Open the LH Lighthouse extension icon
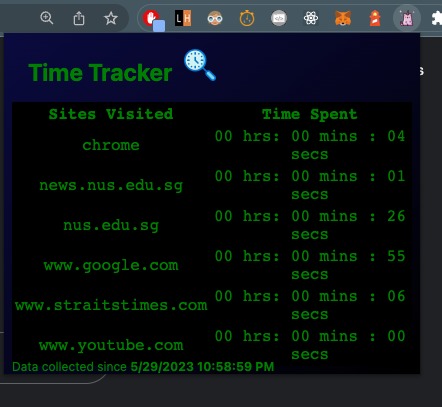This screenshot has width=442, height=407. pyautogui.click(x=183, y=18)
